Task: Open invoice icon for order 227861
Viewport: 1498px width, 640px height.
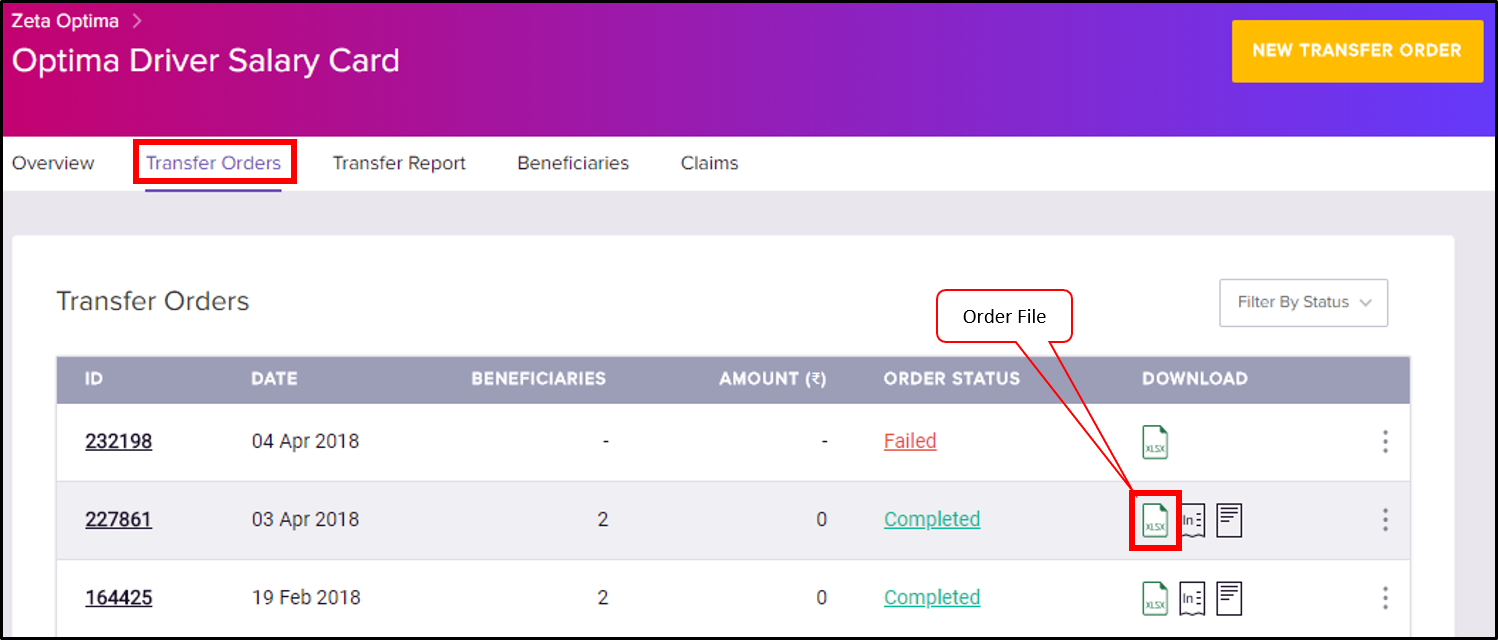Action: [x=1192, y=520]
